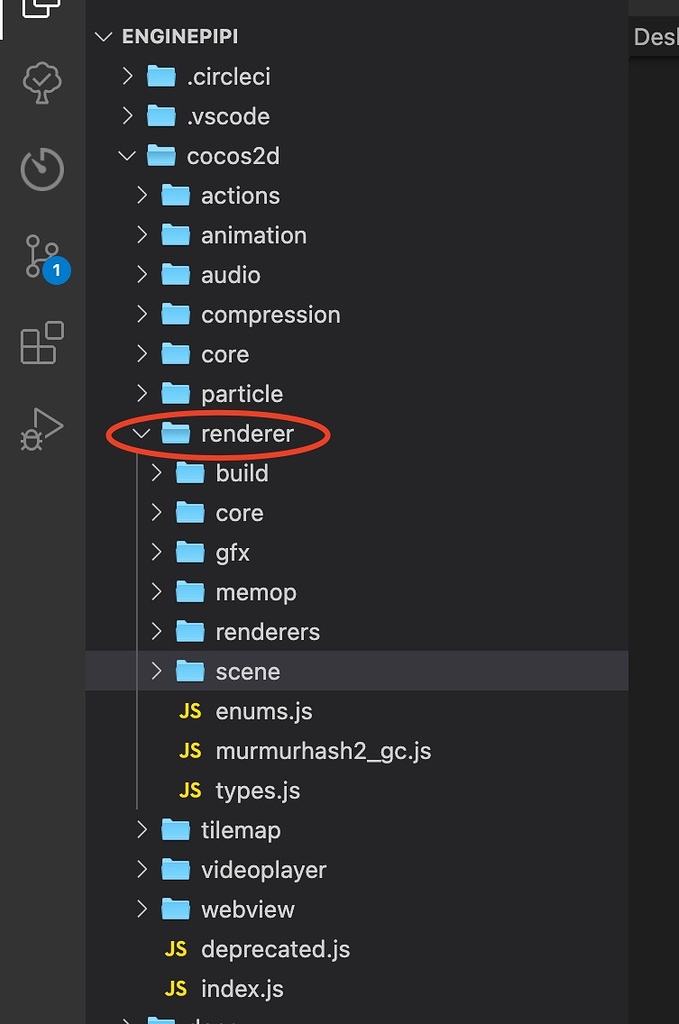Expand the .circleci folder
This screenshot has height=1024, width=679.
pyautogui.click(x=127, y=76)
